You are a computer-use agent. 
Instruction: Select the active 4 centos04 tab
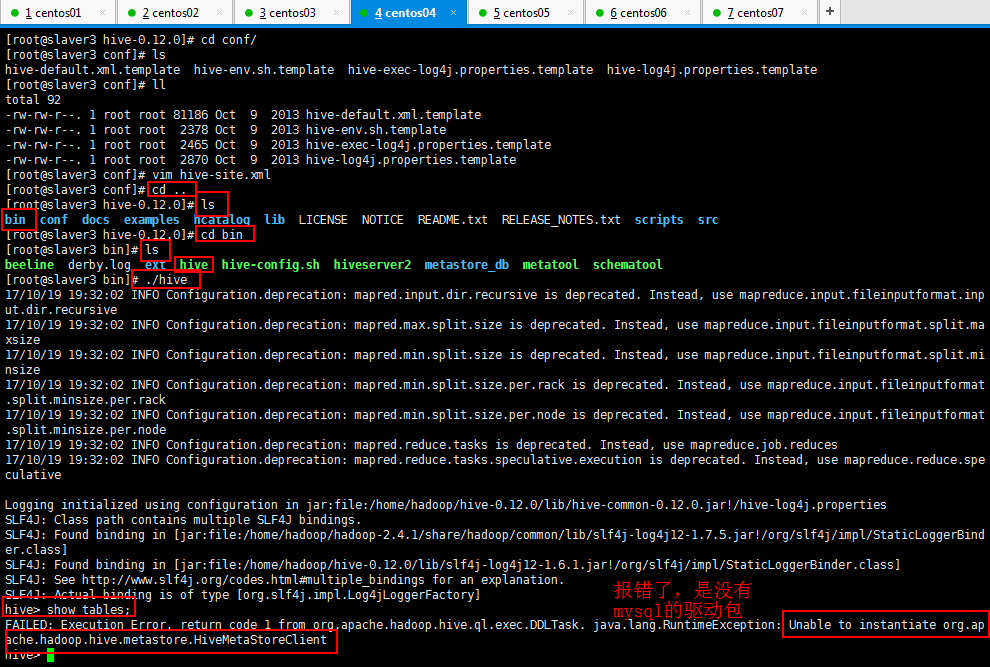tap(409, 13)
